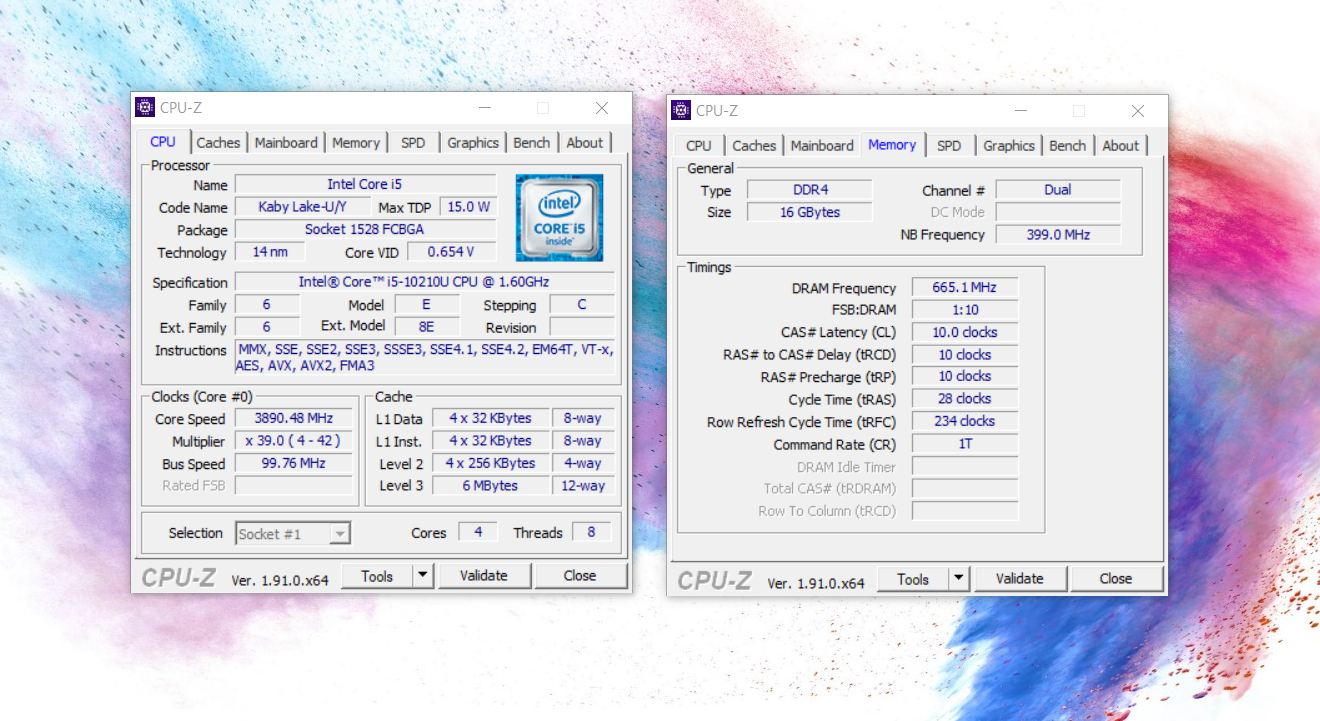This screenshot has height=721, width=1320.
Task: Click the Code Name value 'Kaby Lake-U/Y'
Action: pos(302,207)
